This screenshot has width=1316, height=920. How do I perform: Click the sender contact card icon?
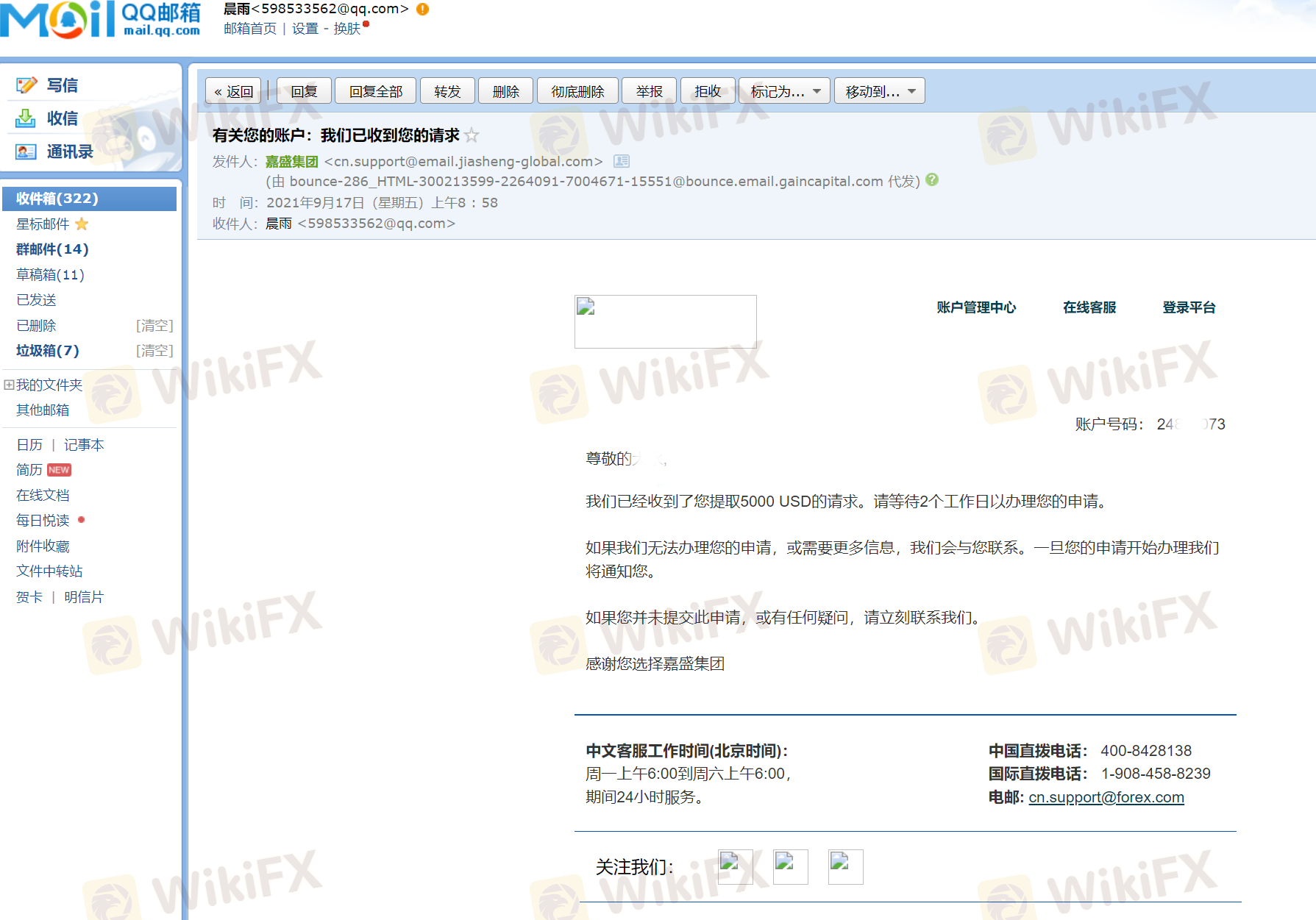coord(622,161)
